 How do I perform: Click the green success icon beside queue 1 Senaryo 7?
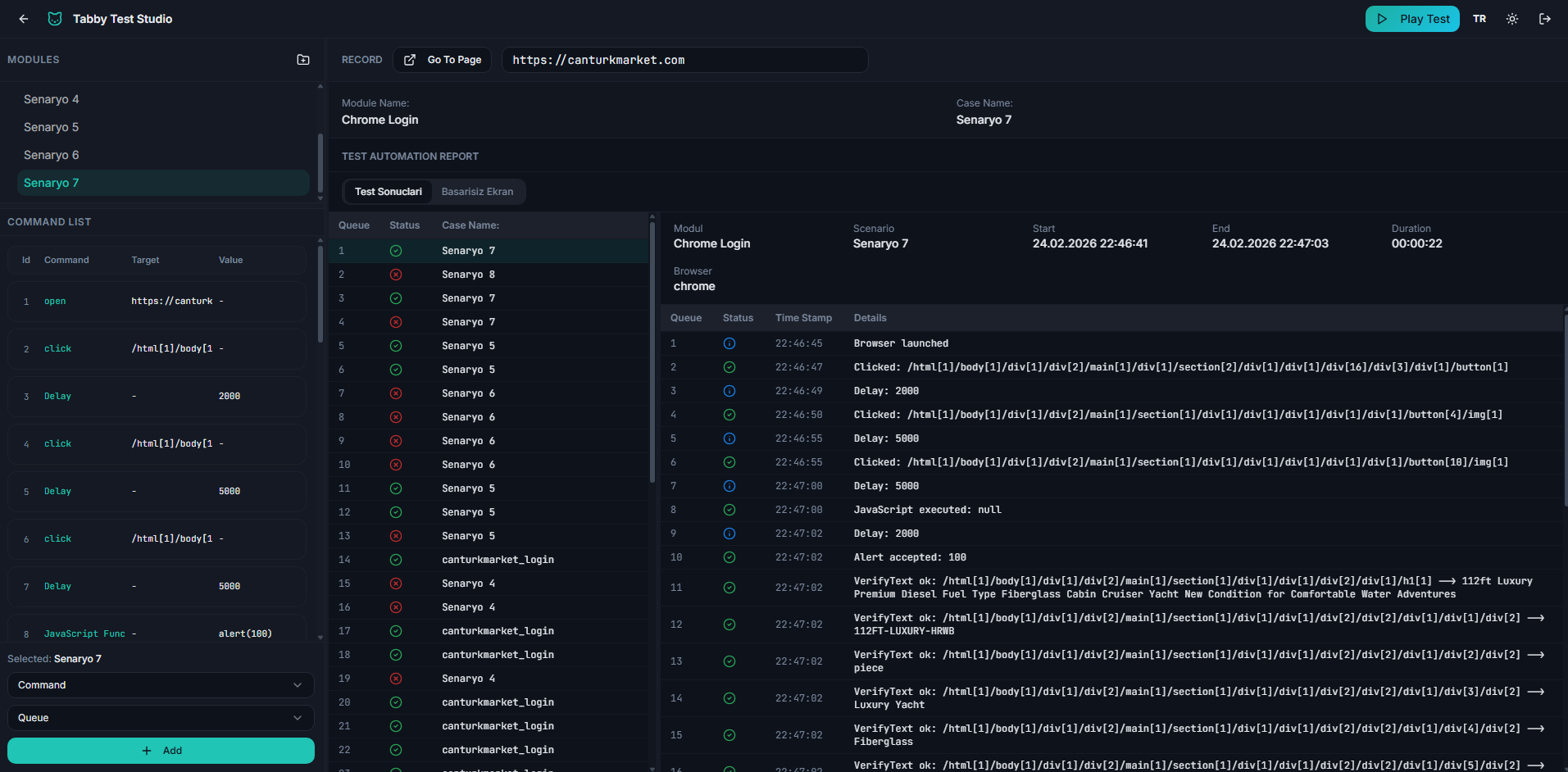396,250
